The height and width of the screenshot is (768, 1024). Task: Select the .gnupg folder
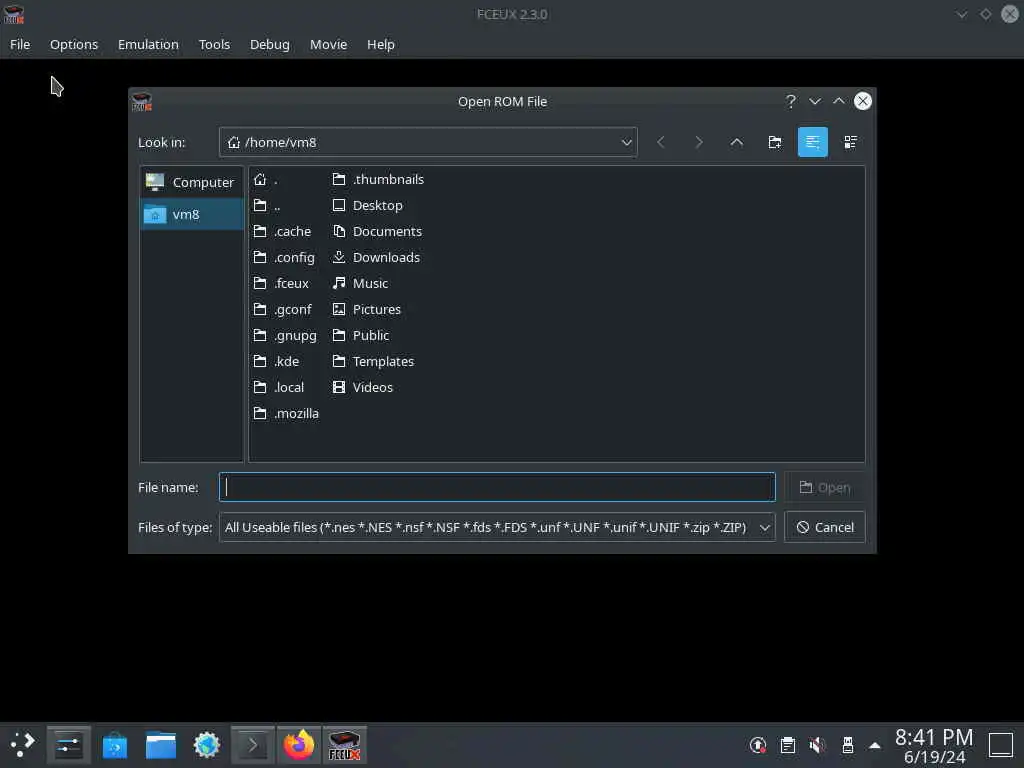point(285,336)
